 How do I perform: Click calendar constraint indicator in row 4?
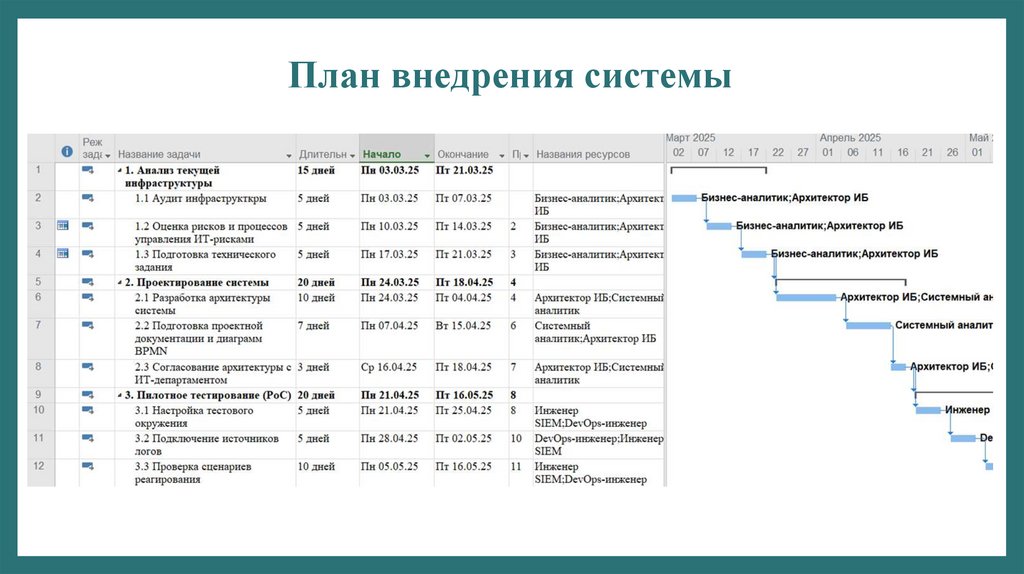coord(63,253)
